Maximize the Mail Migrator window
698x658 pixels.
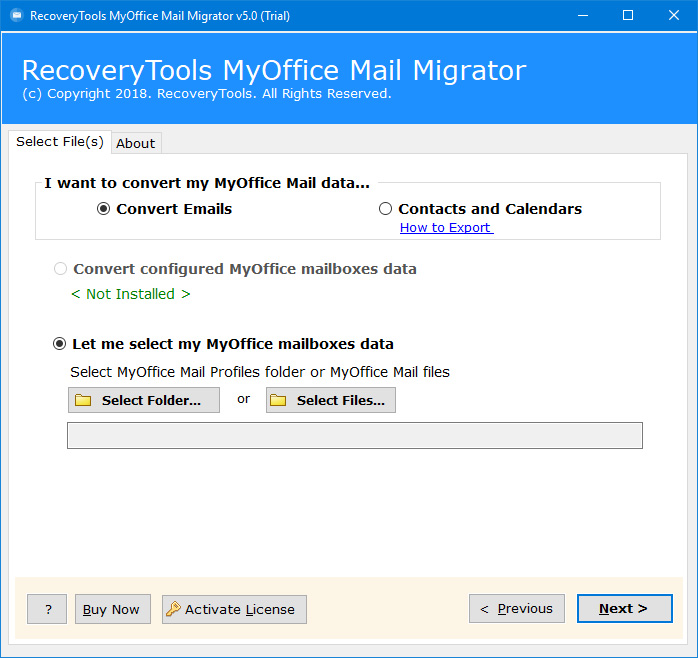point(628,16)
